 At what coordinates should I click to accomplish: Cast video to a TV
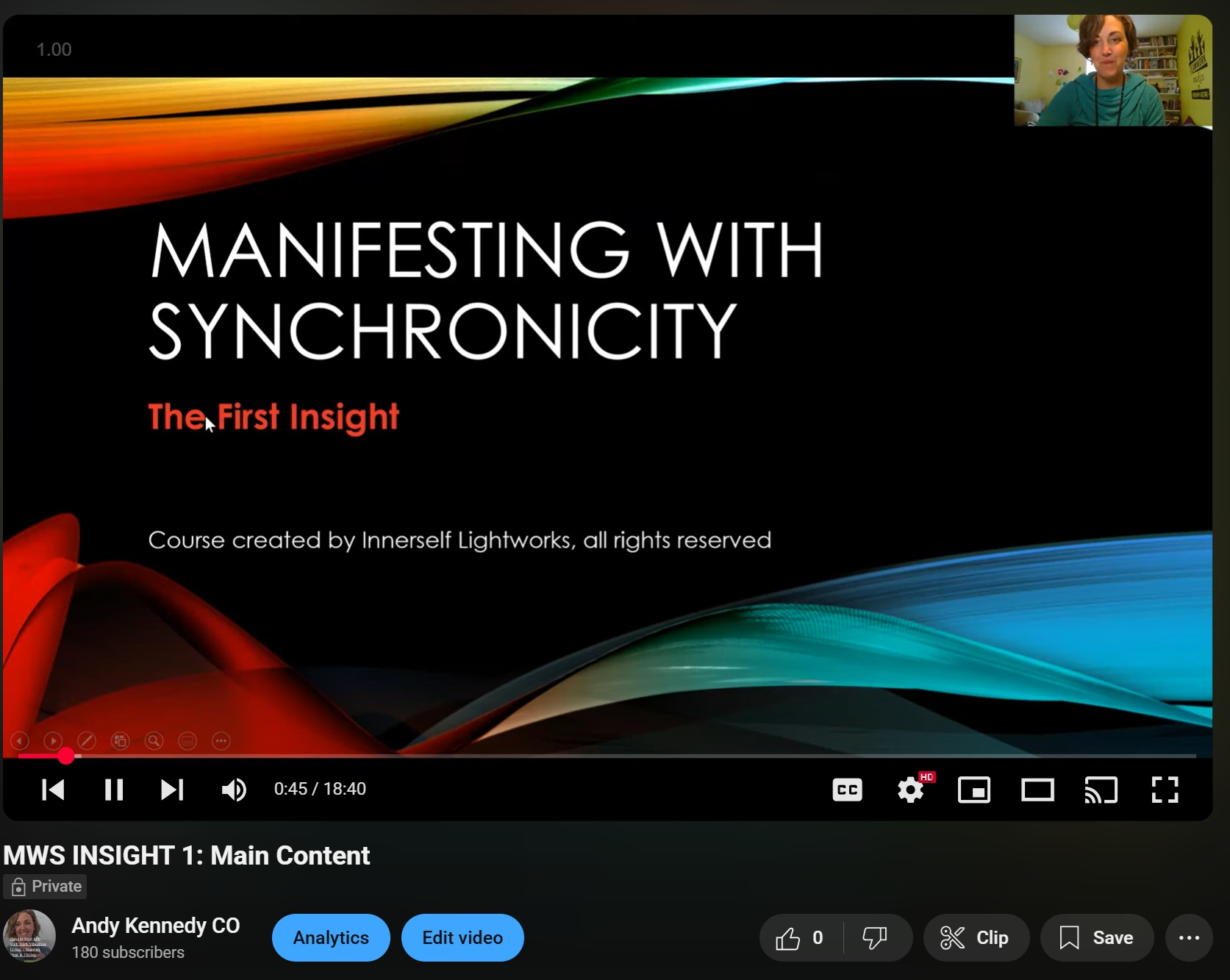point(1101,790)
